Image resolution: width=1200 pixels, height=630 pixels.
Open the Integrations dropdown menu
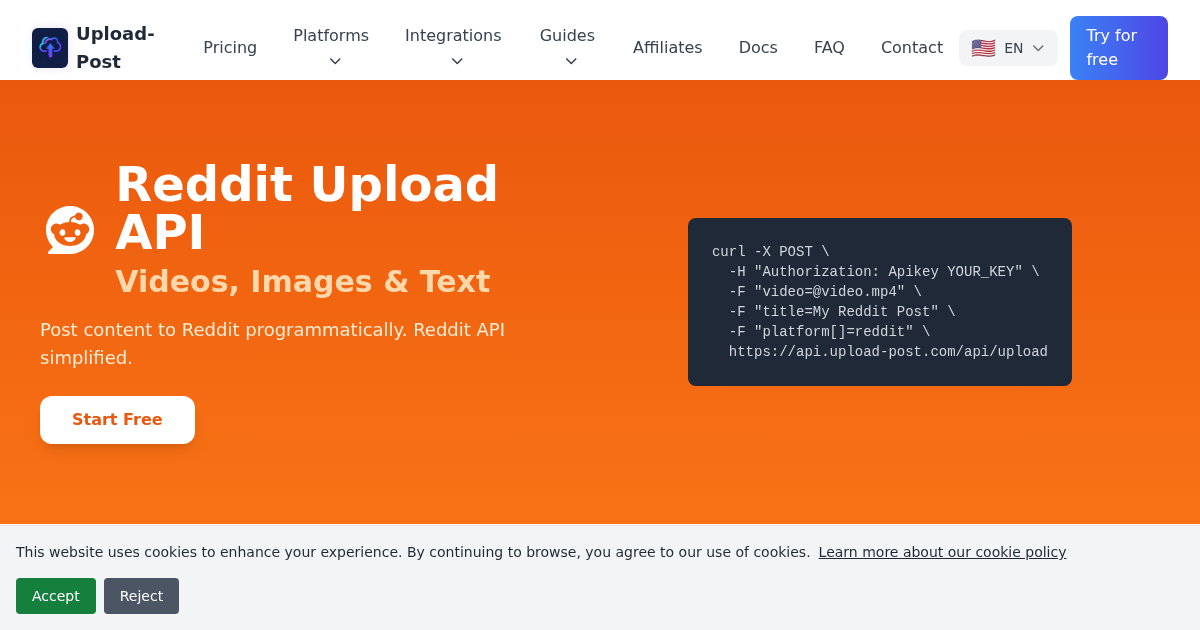(x=453, y=47)
